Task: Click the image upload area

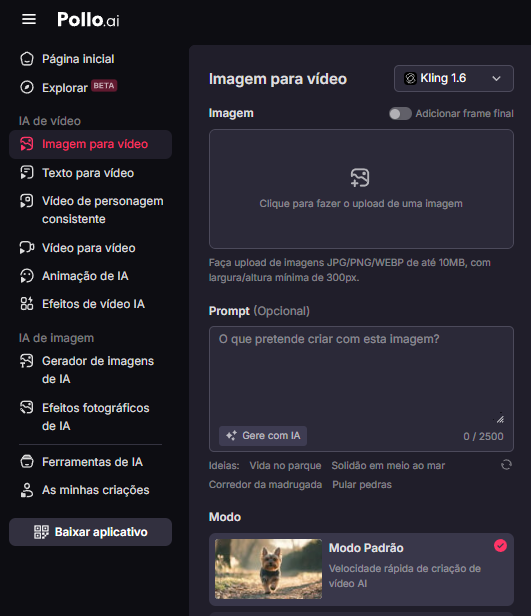Action: pyautogui.click(x=361, y=189)
